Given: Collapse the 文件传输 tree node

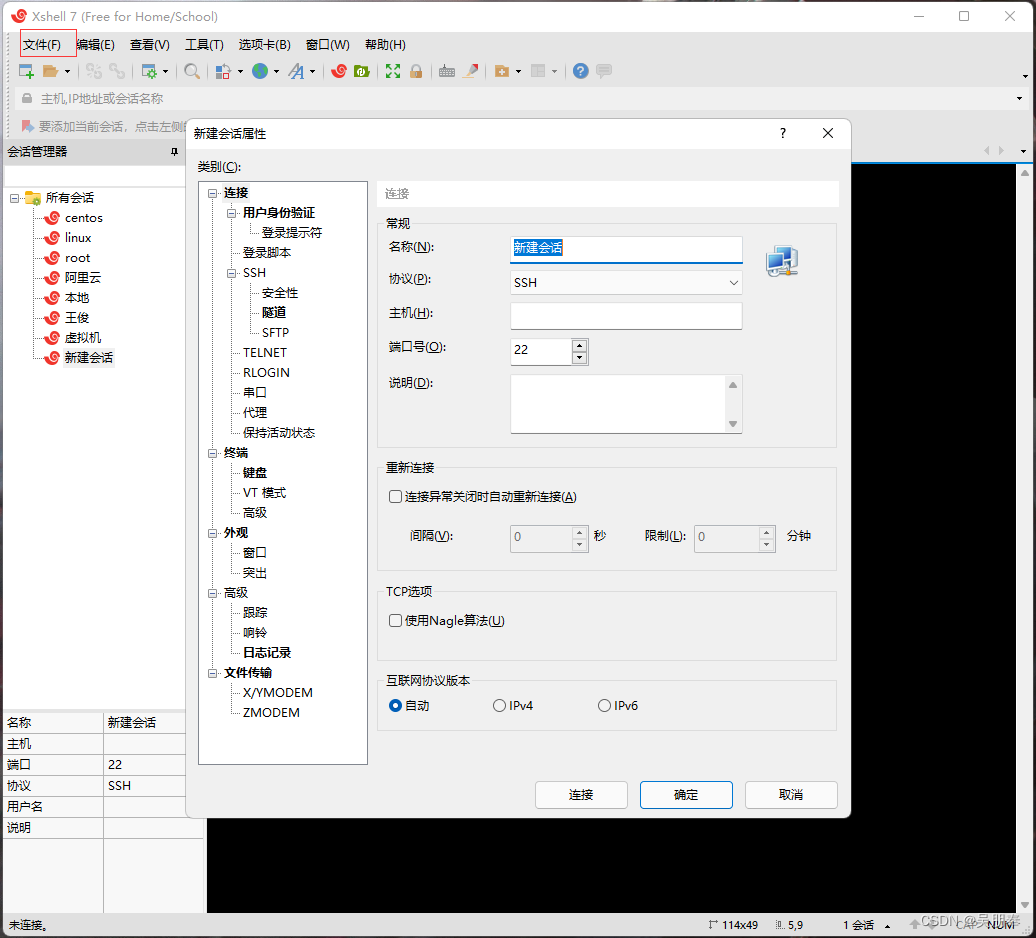Looking at the screenshot, I should (213, 673).
